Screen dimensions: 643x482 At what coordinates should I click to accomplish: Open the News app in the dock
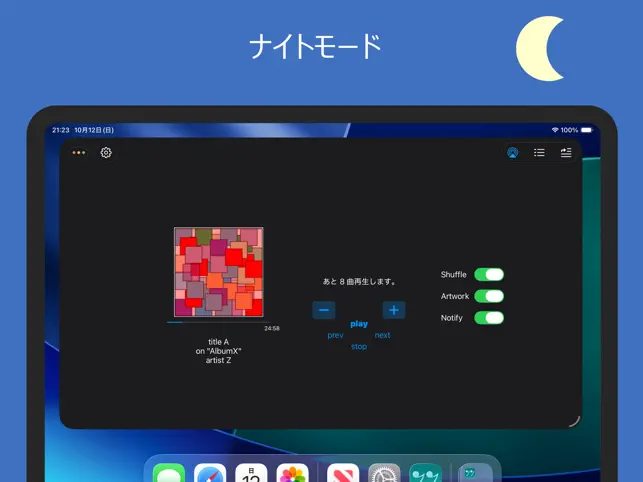point(343,473)
